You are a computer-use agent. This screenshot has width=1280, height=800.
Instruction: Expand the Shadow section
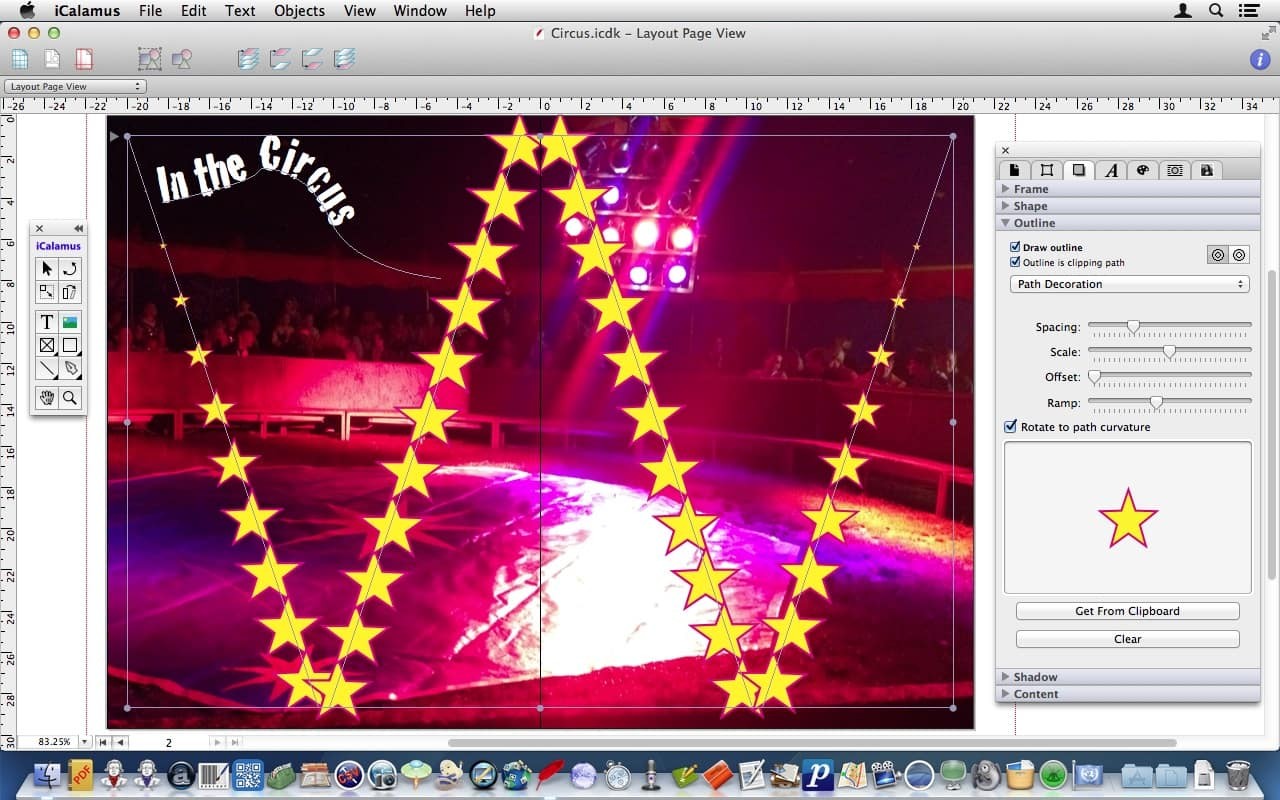click(x=1035, y=677)
